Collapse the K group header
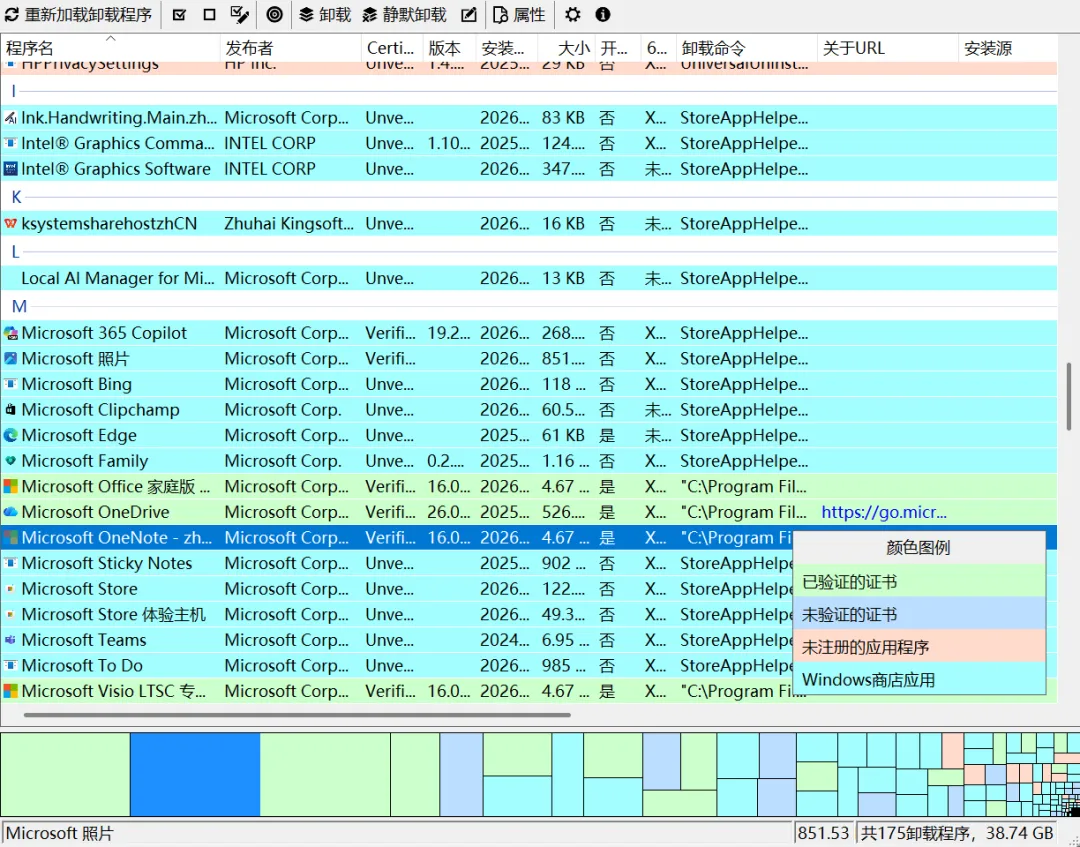This screenshot has width=1080, height=847. (17, 197)
